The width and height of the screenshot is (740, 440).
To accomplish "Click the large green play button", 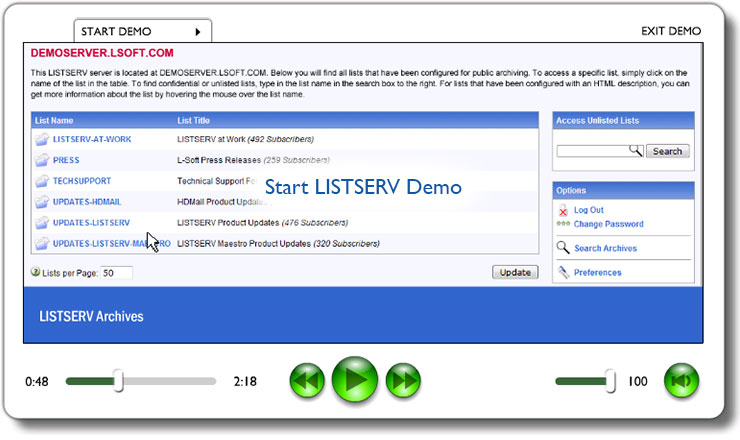I will tap(355, 380).
